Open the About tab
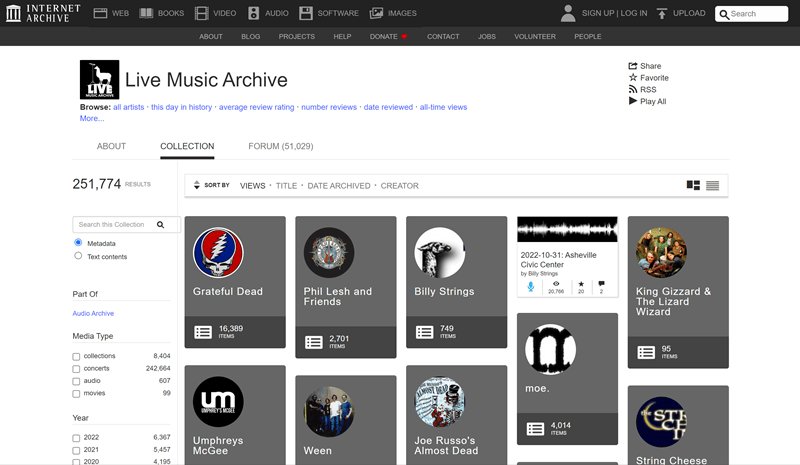This screenshot has height=465, width=800. [111, 146]
